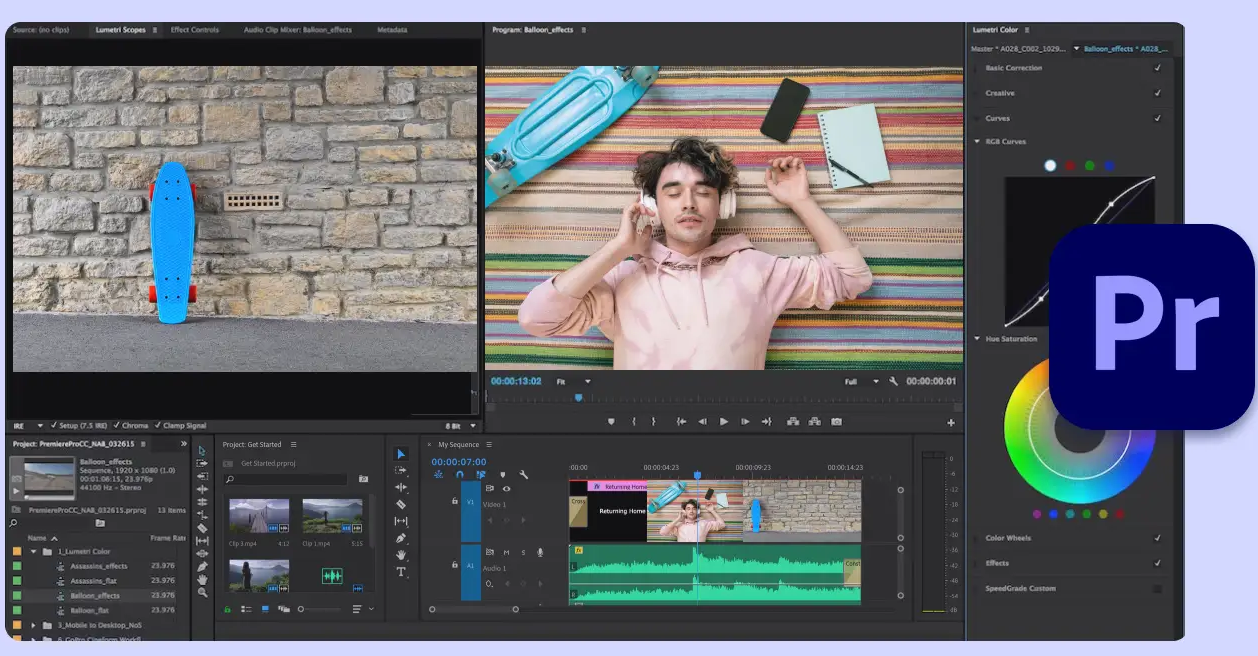
Task: Toggle Creative section checkbox
Action: [x=1157, y=93]
